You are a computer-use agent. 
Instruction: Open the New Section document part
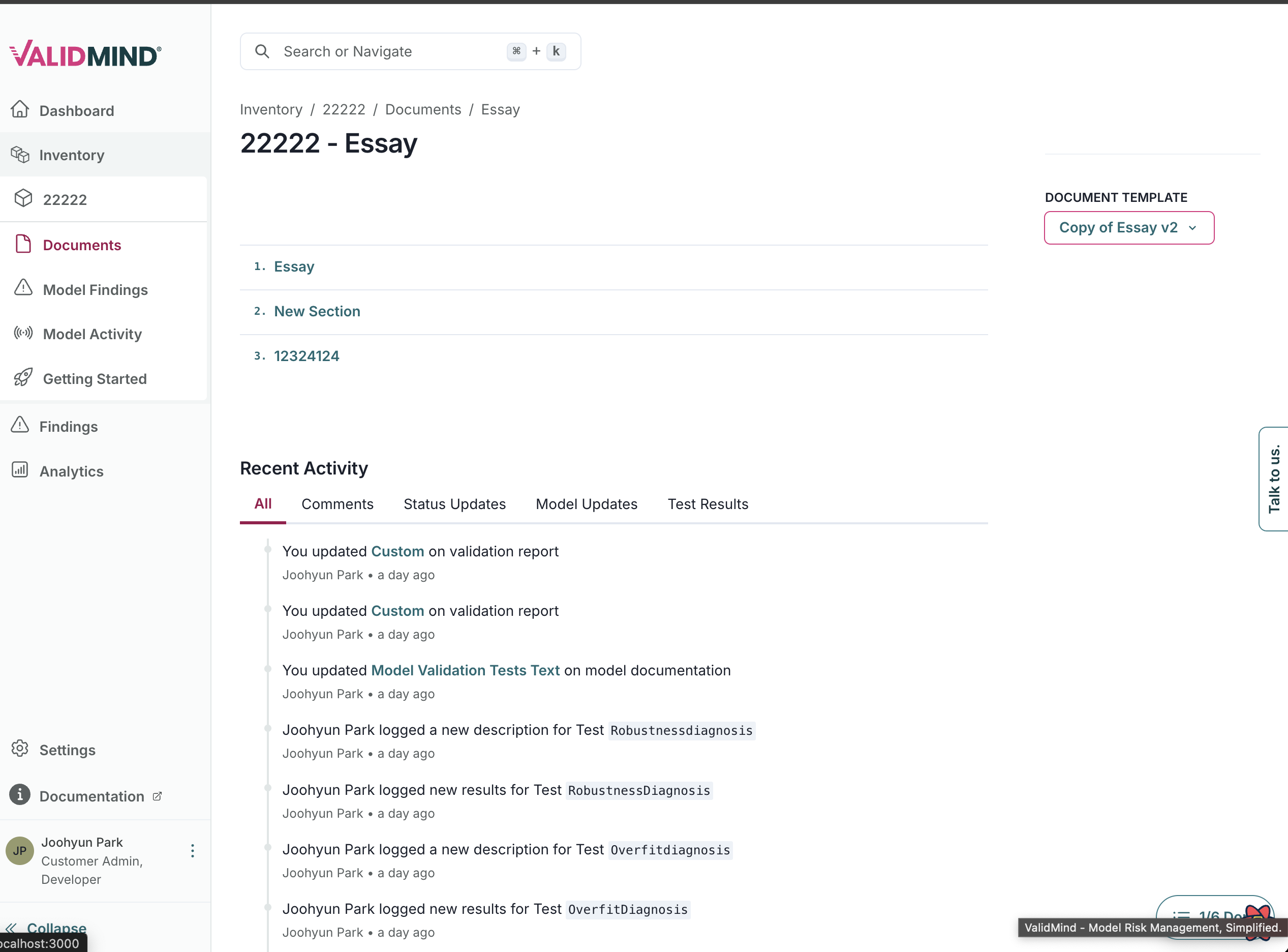(317, 311)
